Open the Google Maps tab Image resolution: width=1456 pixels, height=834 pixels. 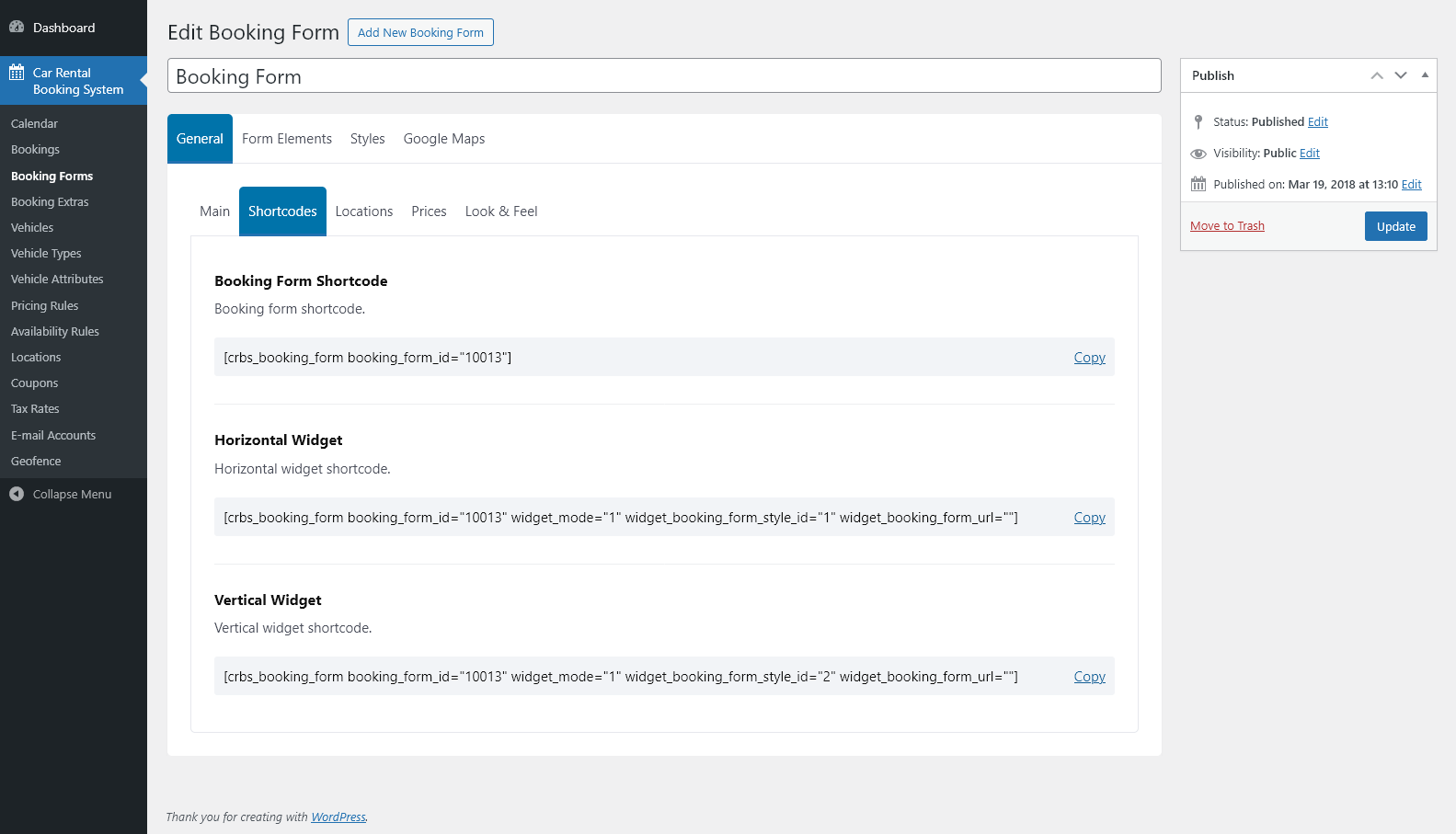[444, 139]
